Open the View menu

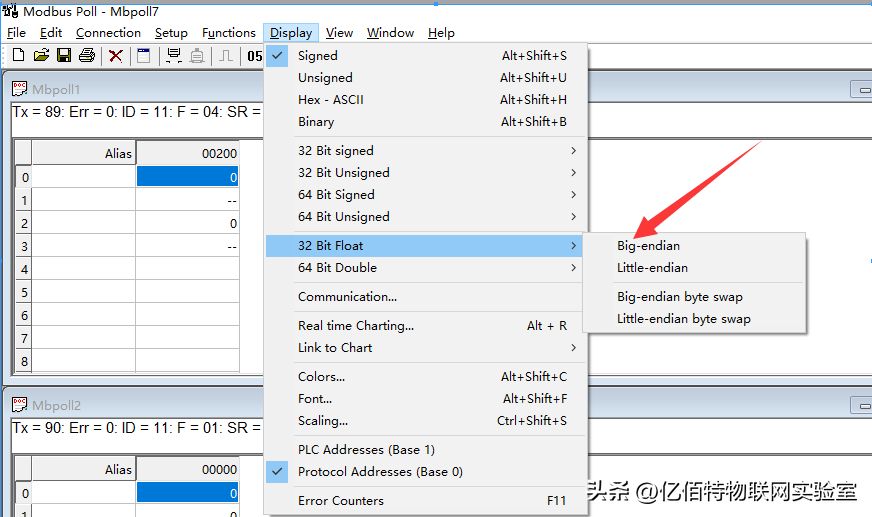tap(339, 33)
